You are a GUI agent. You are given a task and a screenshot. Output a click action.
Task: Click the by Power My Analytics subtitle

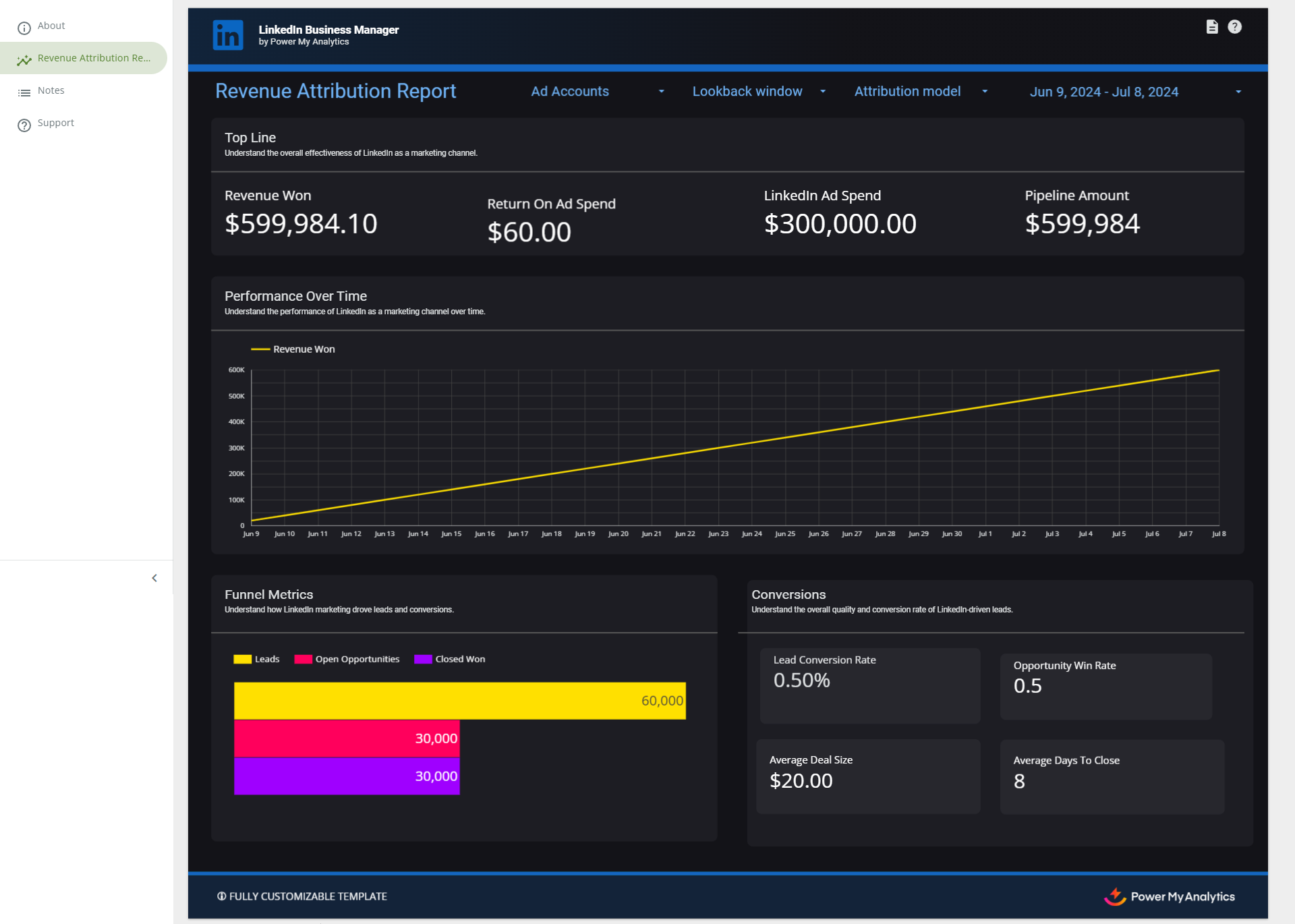304,42
